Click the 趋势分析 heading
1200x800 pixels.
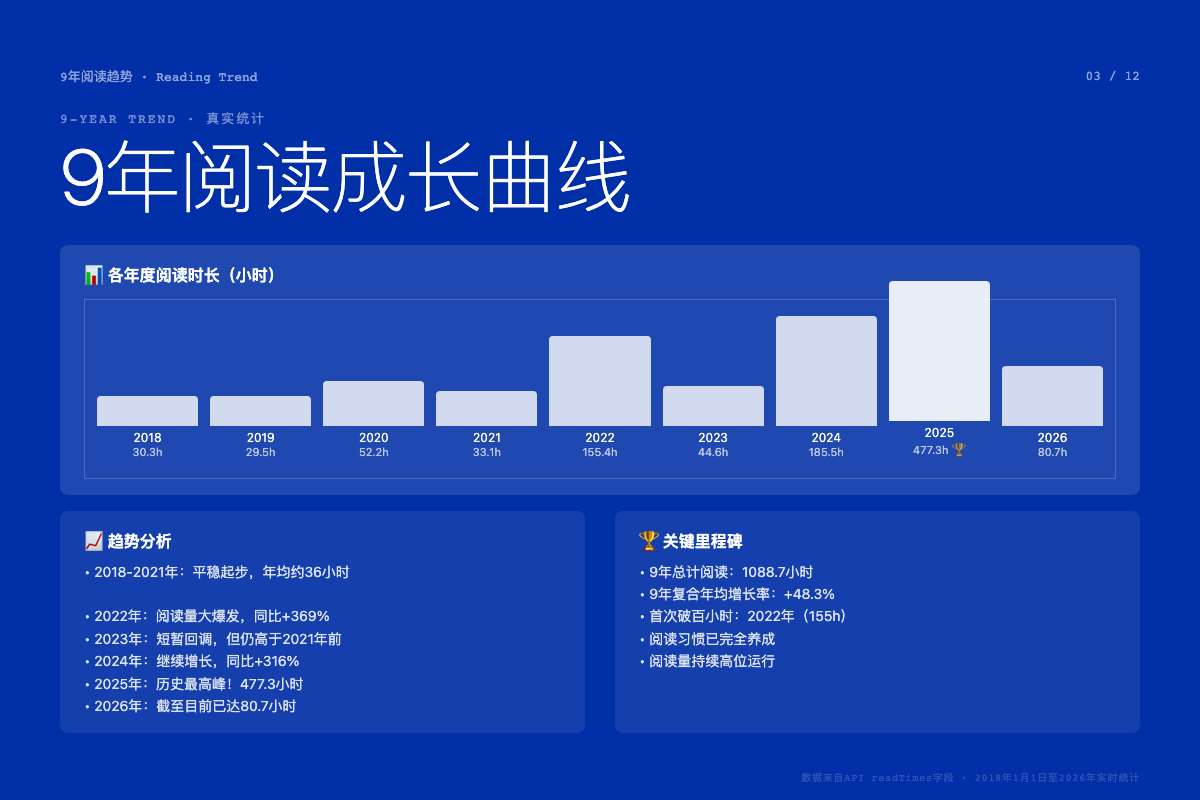tap(139, 541)
